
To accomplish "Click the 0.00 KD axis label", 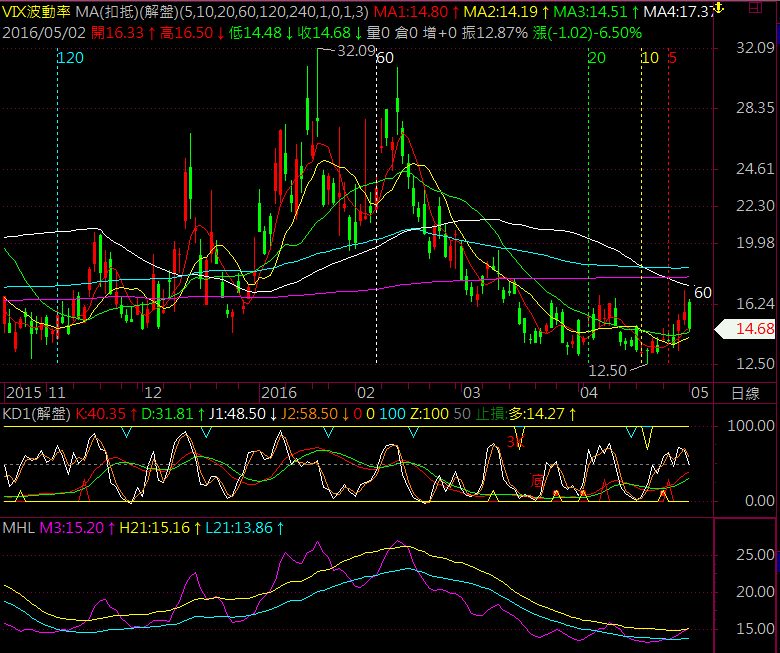I will [760, 501].
